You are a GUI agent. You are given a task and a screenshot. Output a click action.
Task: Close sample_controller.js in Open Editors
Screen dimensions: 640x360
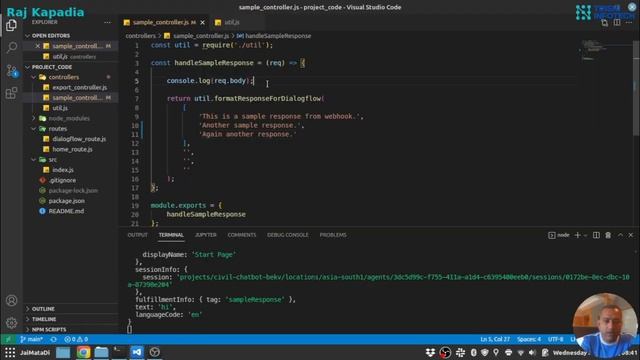(x=38, y=46)
